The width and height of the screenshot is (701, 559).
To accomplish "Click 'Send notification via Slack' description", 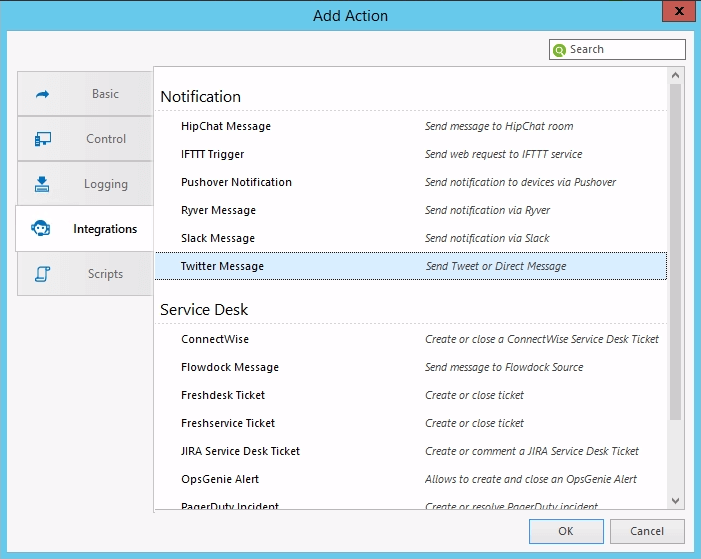I will tap(487, 238).
